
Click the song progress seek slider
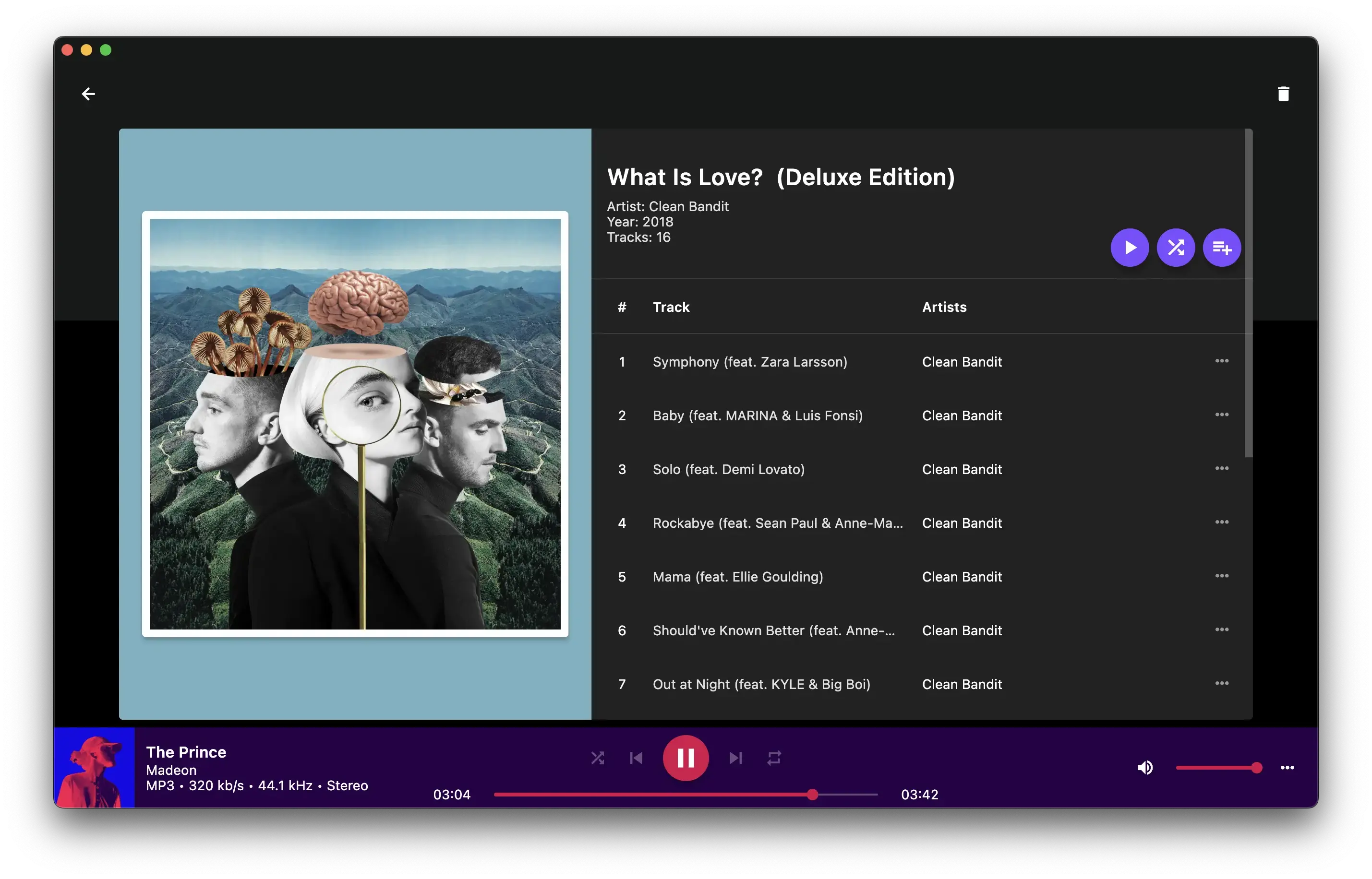click(x=685, y=795)
